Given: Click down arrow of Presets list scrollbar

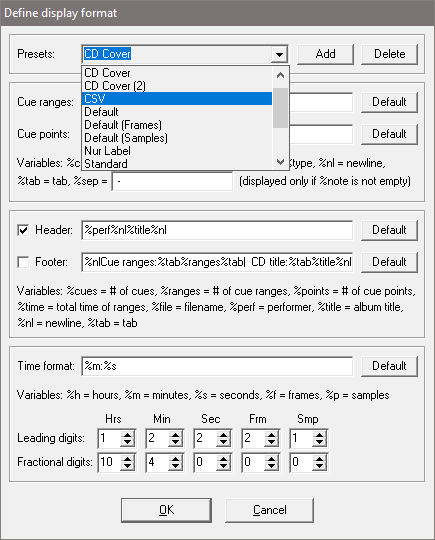Looking at the screenshot, I should [x=281, y=162].
